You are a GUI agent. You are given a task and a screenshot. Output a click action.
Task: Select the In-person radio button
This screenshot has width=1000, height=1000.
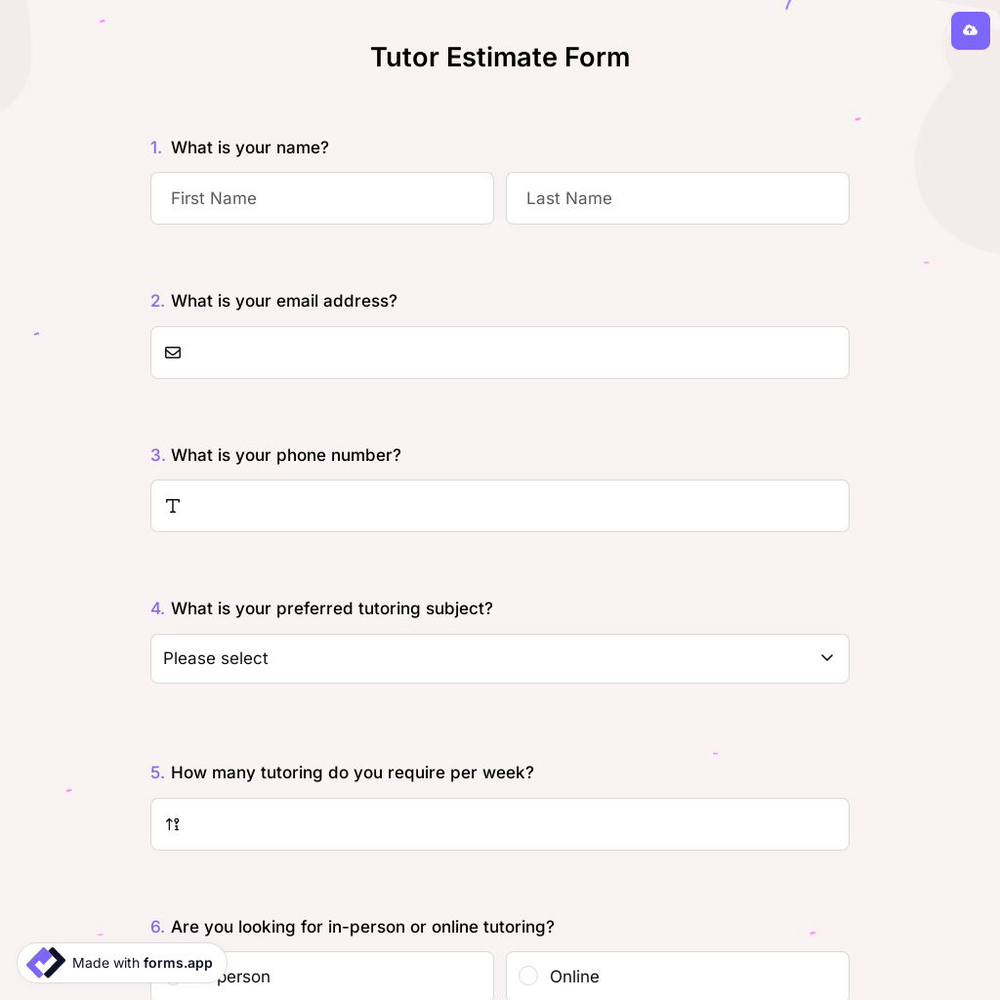172,976
